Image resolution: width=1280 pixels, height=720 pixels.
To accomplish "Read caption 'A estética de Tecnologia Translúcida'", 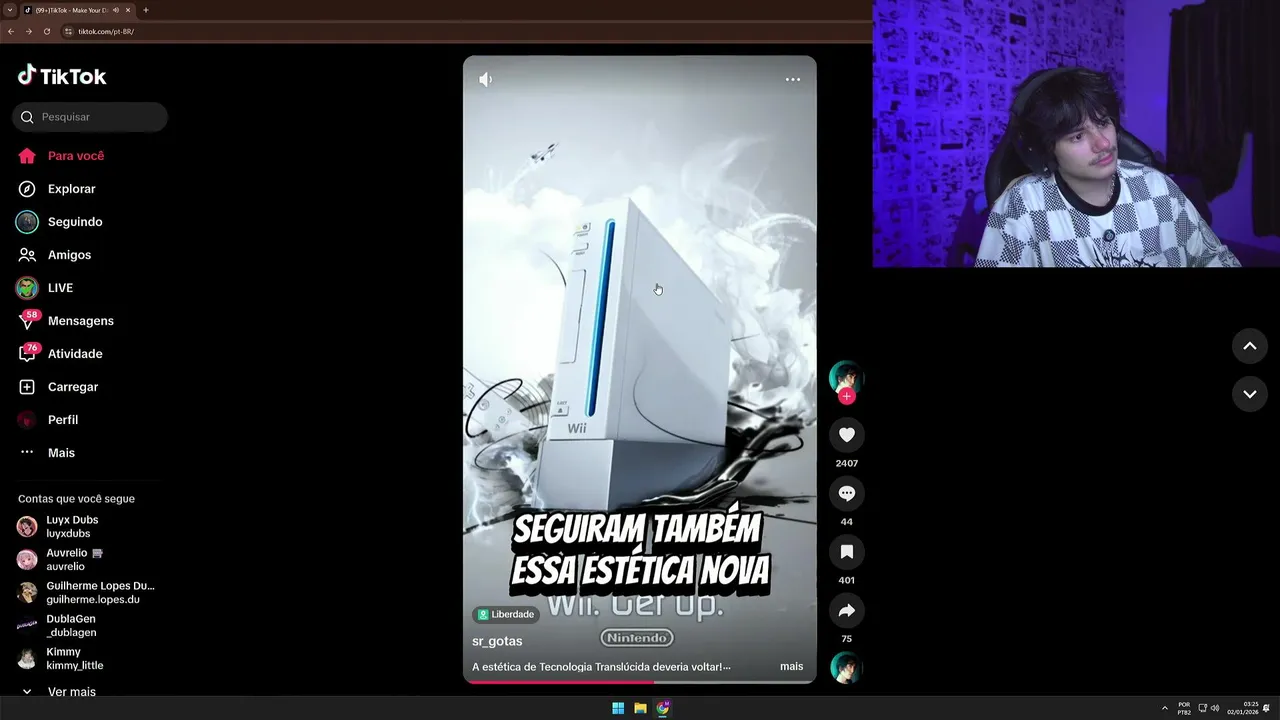I will pos(601,667).
